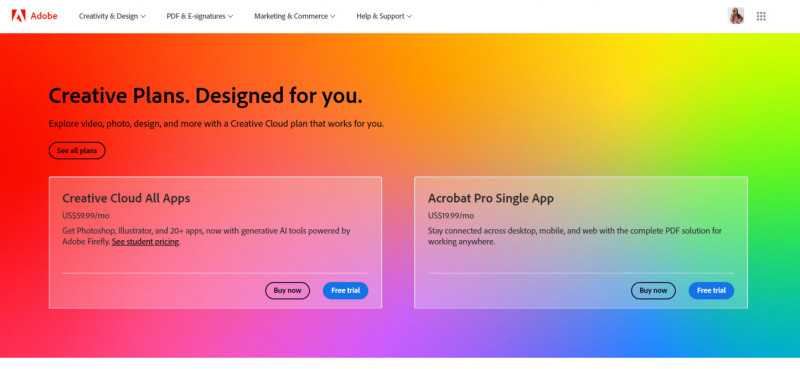Click the Acrobat Pro card description text

(x=575, y=236)
